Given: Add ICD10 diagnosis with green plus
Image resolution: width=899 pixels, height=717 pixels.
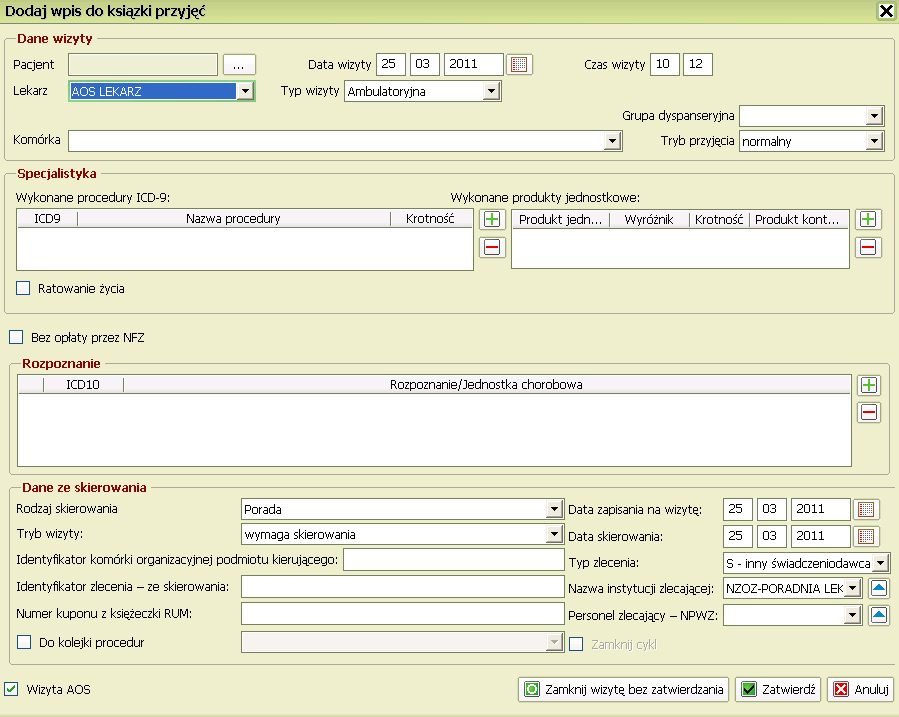Looking at the screenshot, I should coord(869,385).
